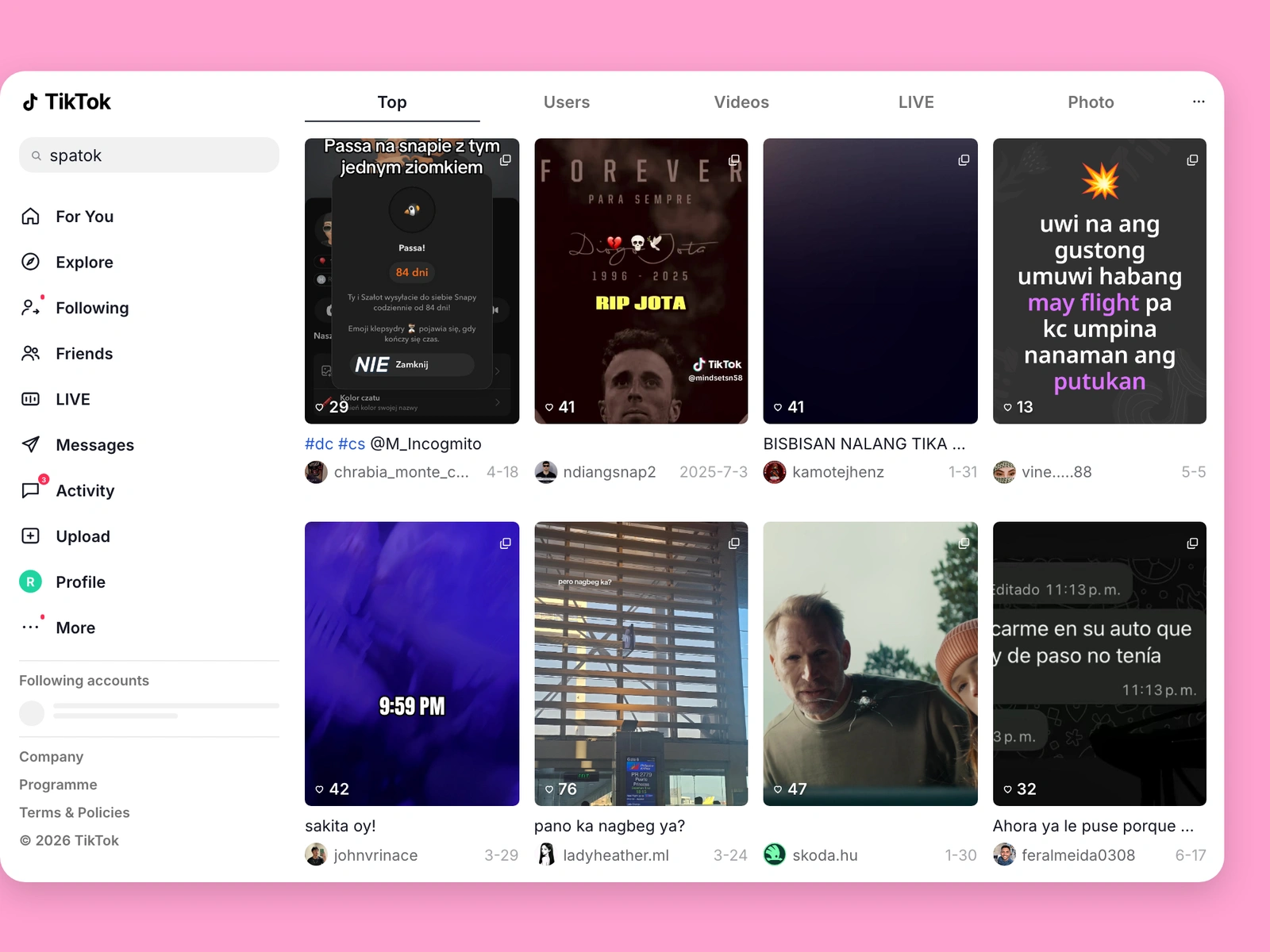The height and width of the screenshot is (952, 1270).
Task: Open the 9:59 PM video thumbnail
Action: [412, 664]
